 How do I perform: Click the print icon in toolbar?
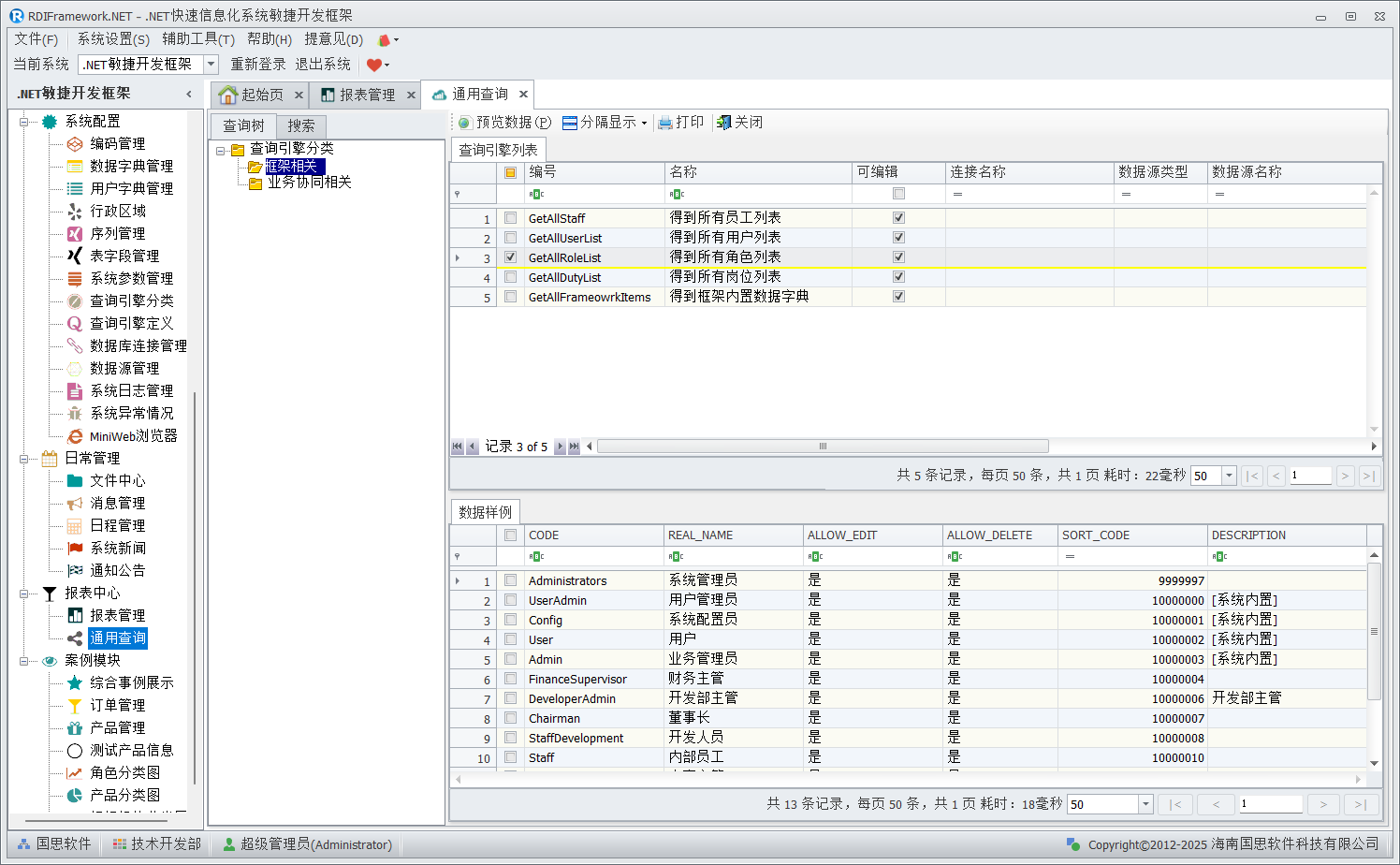click(665, 123)
